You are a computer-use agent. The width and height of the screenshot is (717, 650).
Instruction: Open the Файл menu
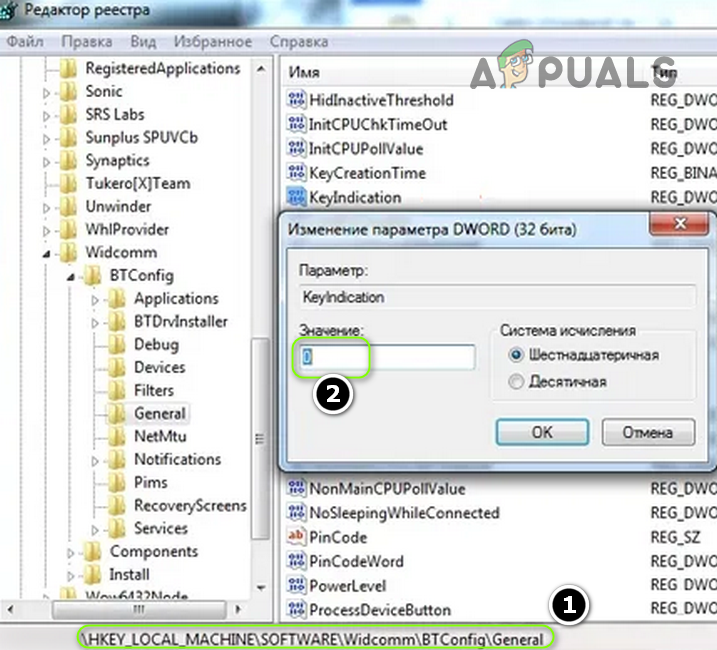coord(25,42)
